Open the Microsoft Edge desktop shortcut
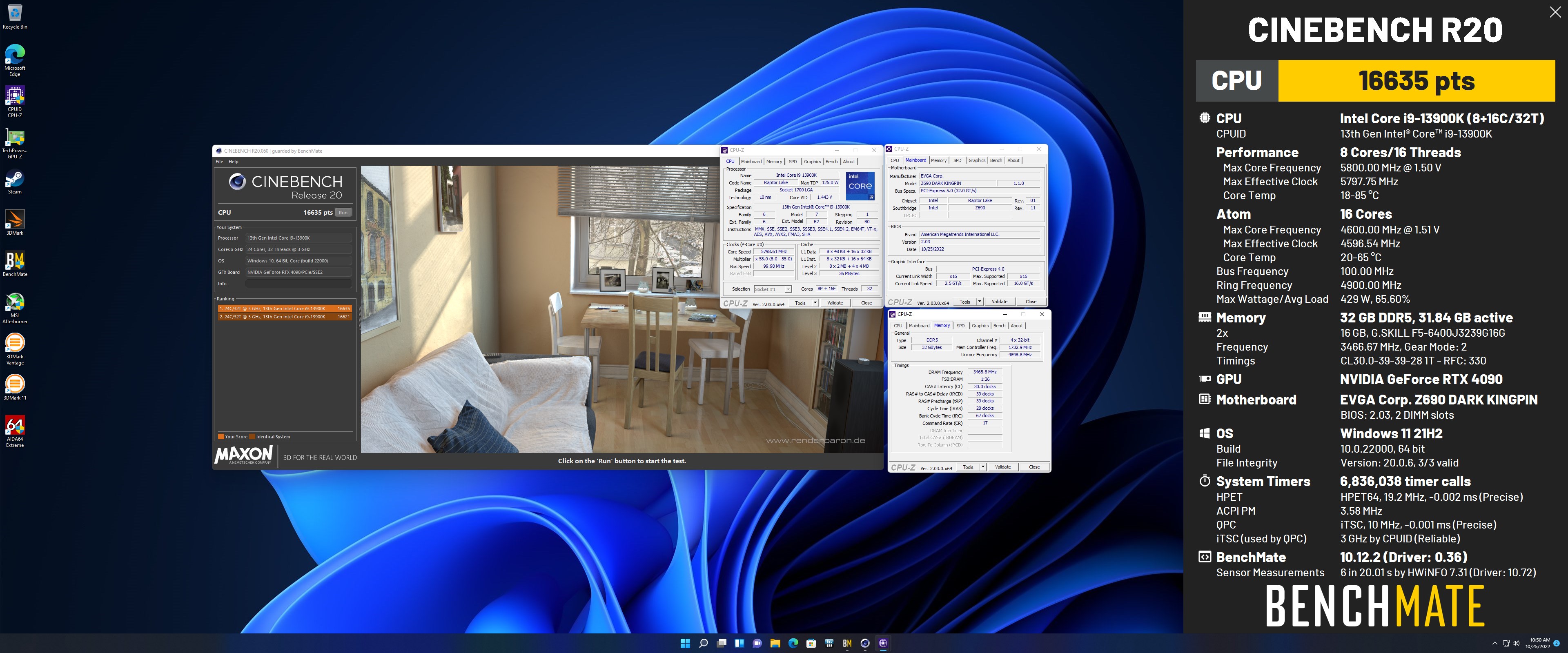Screen dimensions: 1568x653 (15, 60)
